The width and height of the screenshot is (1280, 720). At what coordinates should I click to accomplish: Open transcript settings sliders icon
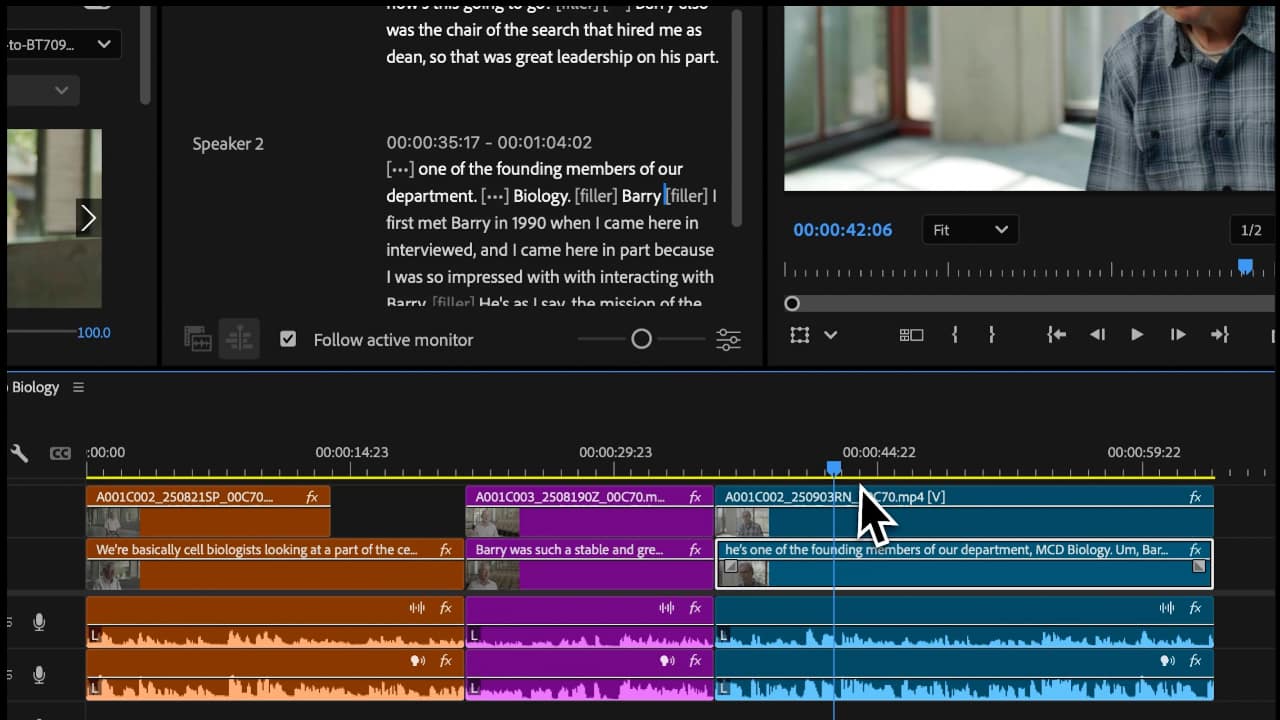(x=728, y=339)
